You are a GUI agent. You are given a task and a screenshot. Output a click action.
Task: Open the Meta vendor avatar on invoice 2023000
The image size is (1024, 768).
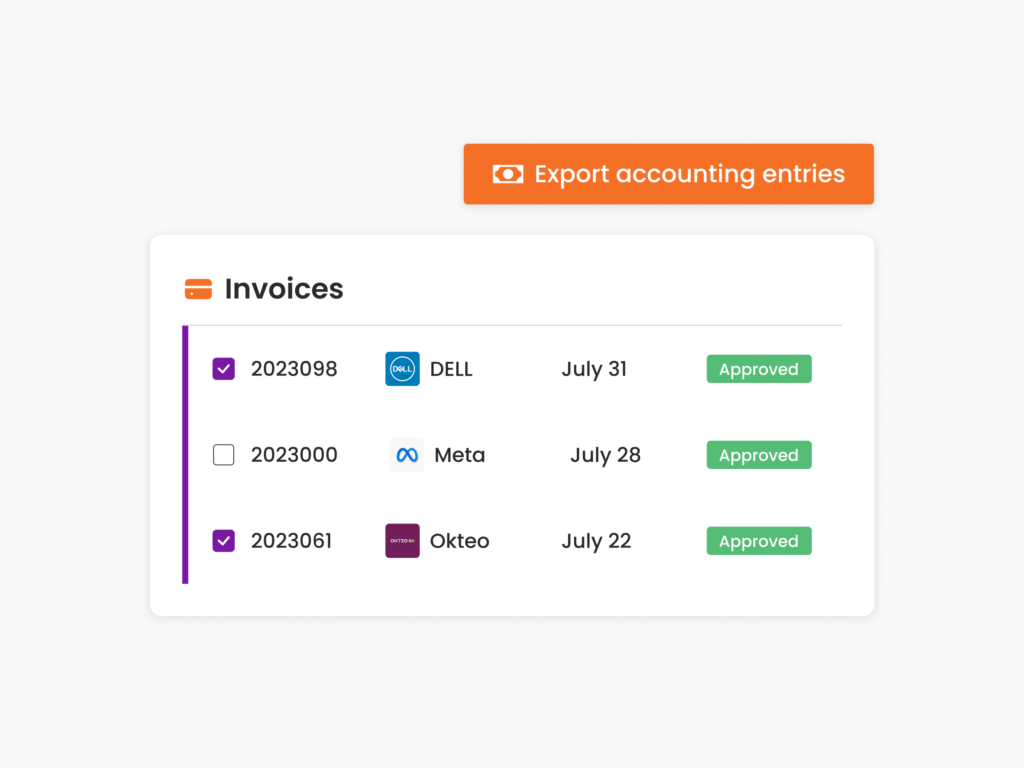tap(405, 455)
